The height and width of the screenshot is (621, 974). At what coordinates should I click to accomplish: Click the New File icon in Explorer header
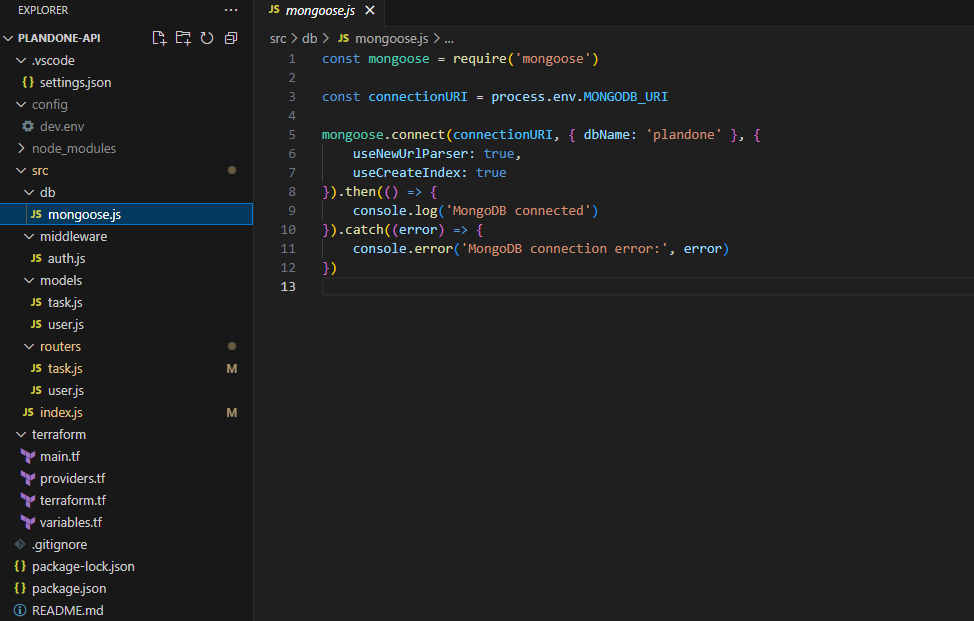point(159,38)
